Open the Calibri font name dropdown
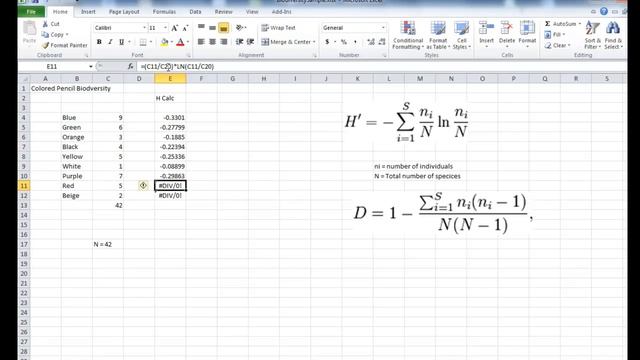 144,28
